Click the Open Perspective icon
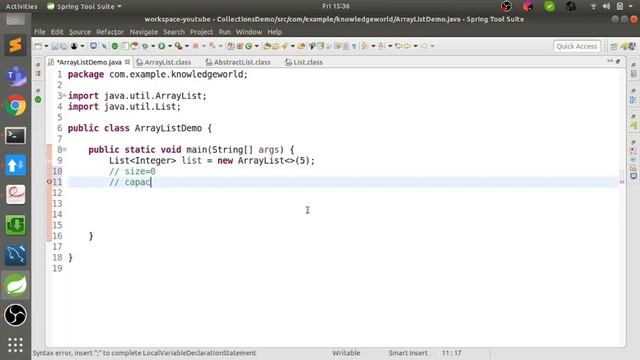Screen dimensions: 640x360 pos(613,47)
